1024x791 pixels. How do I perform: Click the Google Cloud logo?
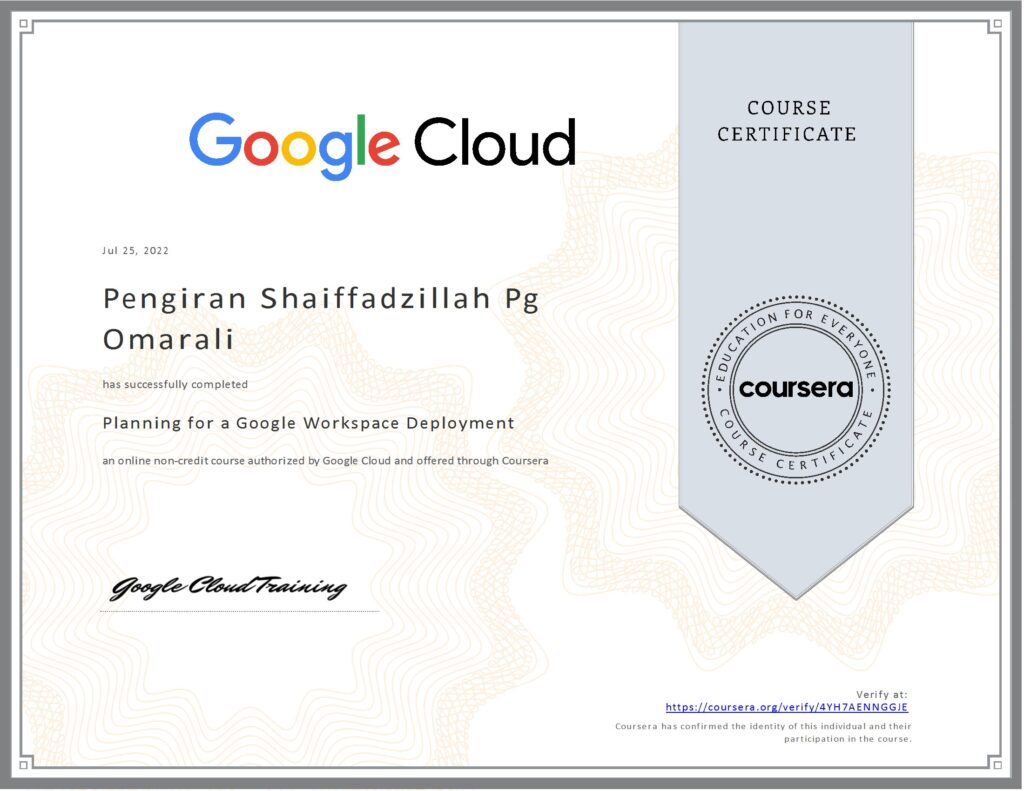383,145
